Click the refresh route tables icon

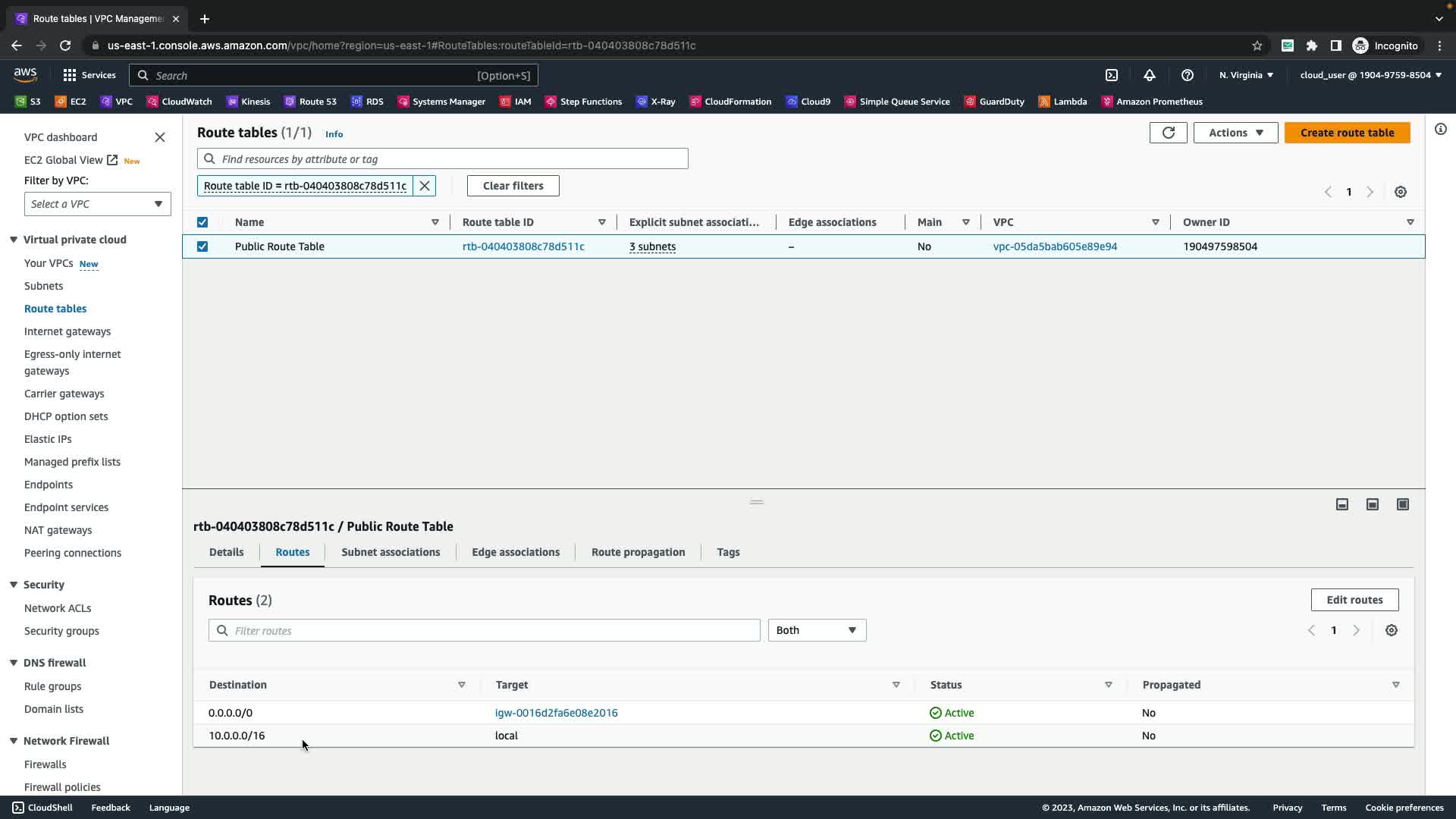(1168, 133)
